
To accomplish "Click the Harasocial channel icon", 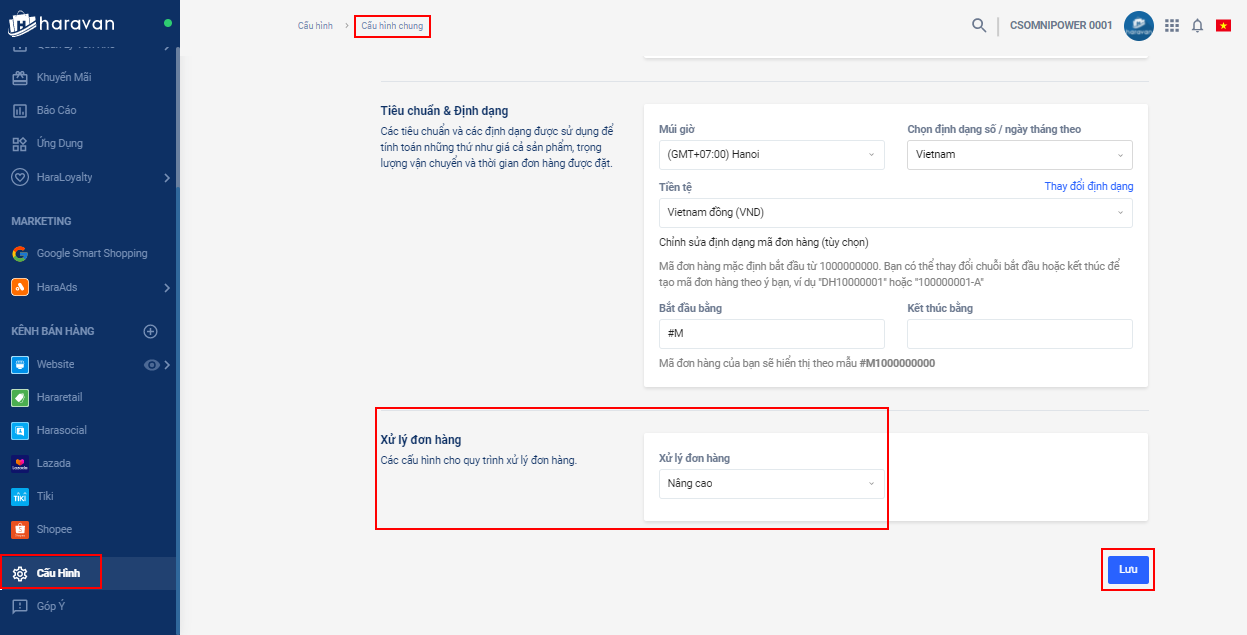I will (19, 430).
